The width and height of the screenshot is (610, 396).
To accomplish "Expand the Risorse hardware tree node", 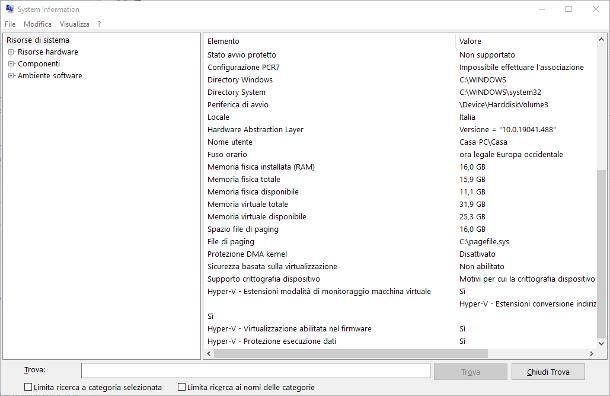I will (11, 52).
